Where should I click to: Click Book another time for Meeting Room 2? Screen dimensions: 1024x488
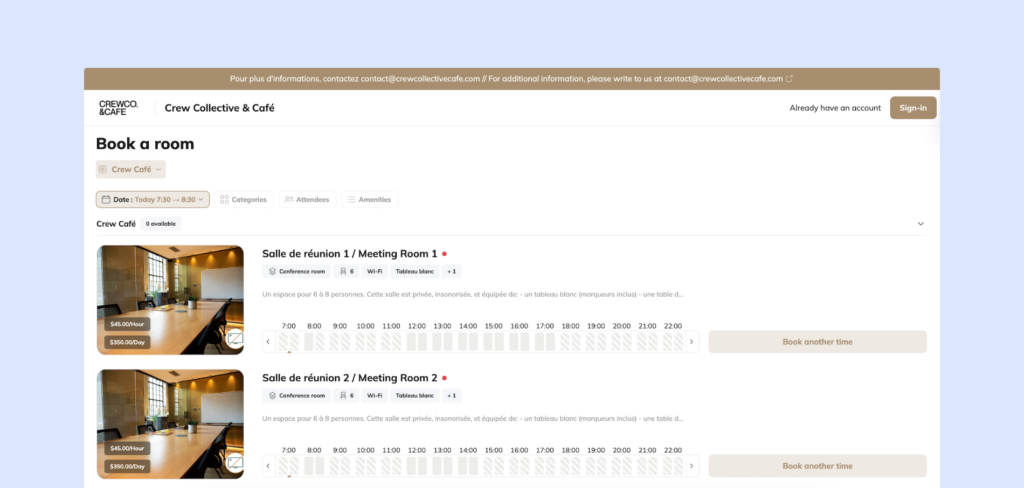coord(817,466)
